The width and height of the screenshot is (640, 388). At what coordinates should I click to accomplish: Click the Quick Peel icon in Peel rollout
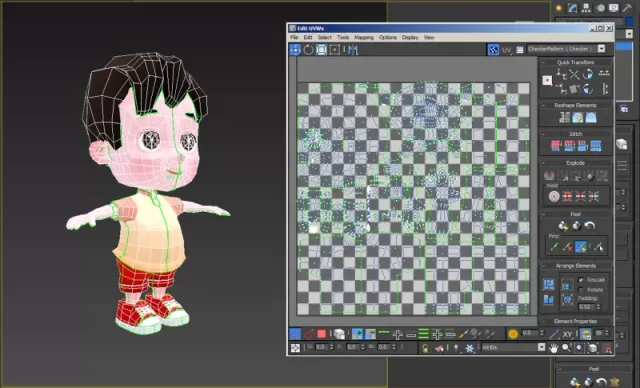563,226
